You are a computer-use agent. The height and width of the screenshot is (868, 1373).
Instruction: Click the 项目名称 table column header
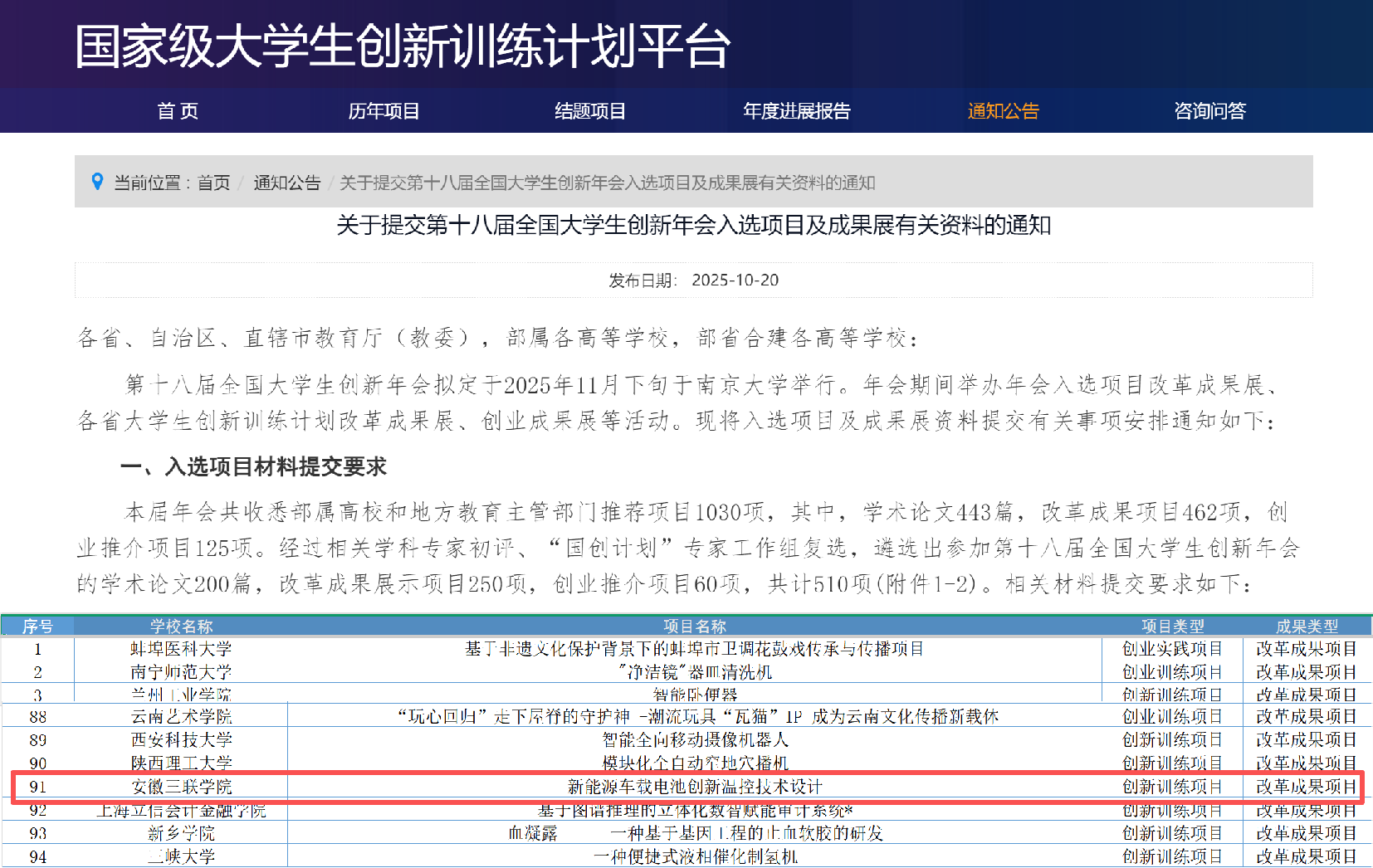(x=694, y=627)
